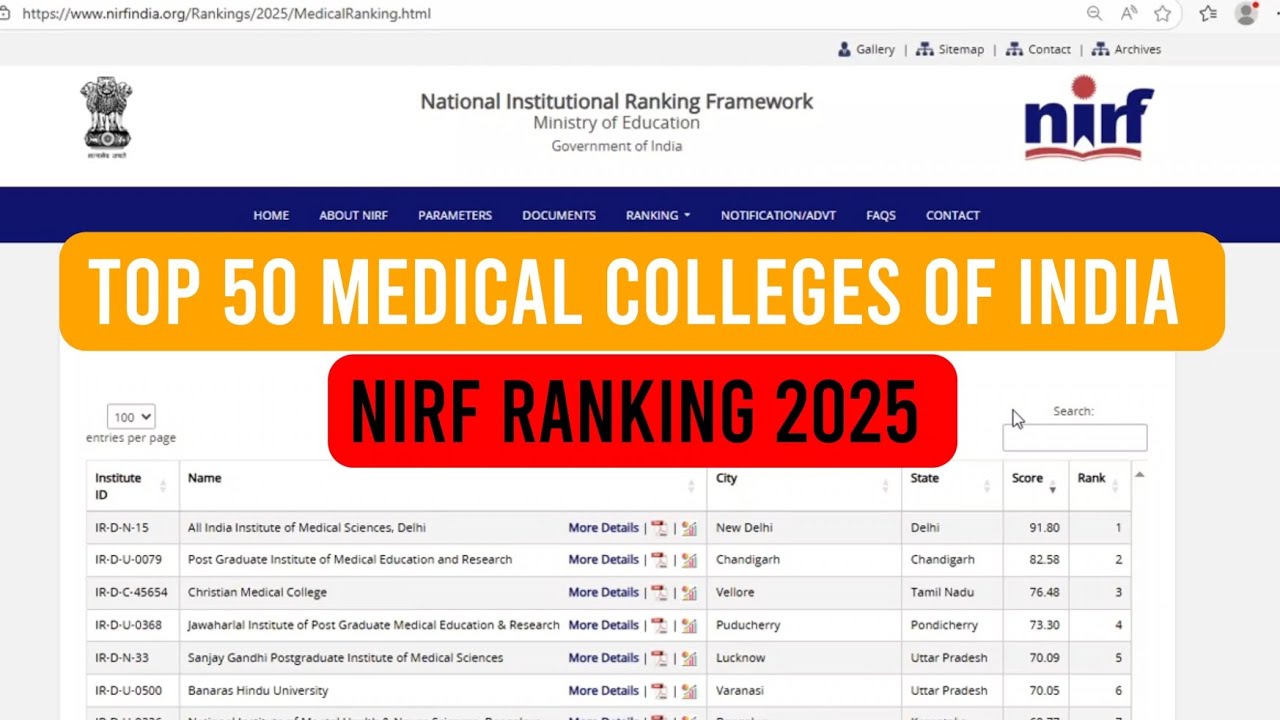Open the favorites list icon in browser toolbar

(x=1208, y=13)
